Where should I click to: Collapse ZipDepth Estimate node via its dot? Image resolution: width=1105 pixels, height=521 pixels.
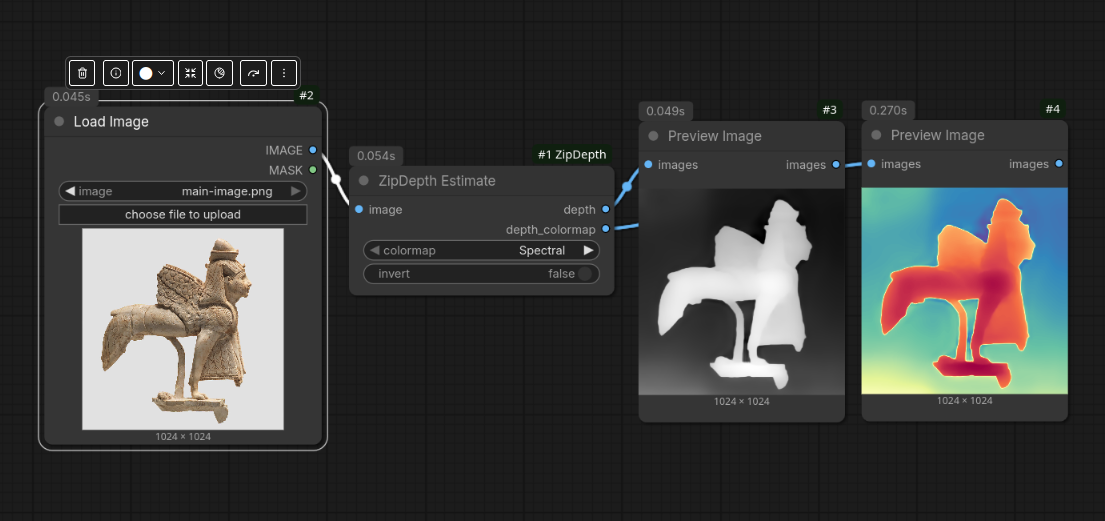coord(364,180)
